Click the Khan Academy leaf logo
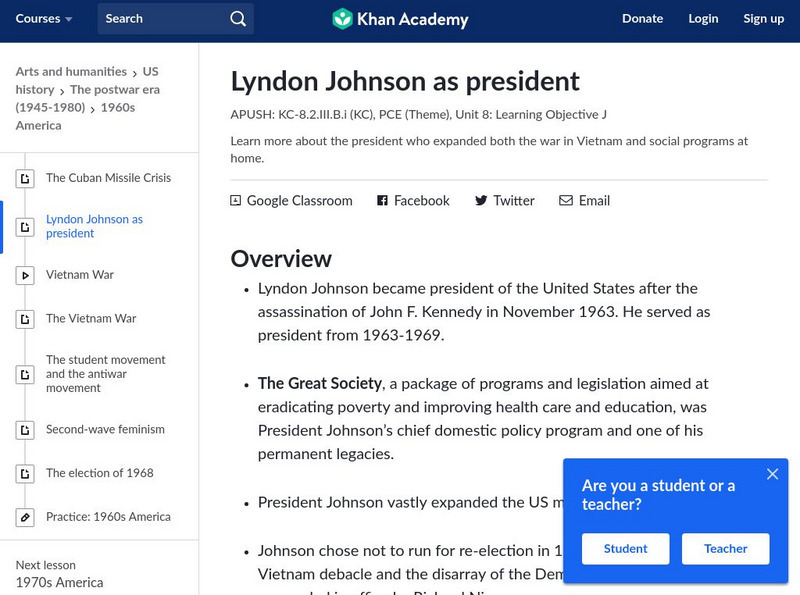 (342, 19)
